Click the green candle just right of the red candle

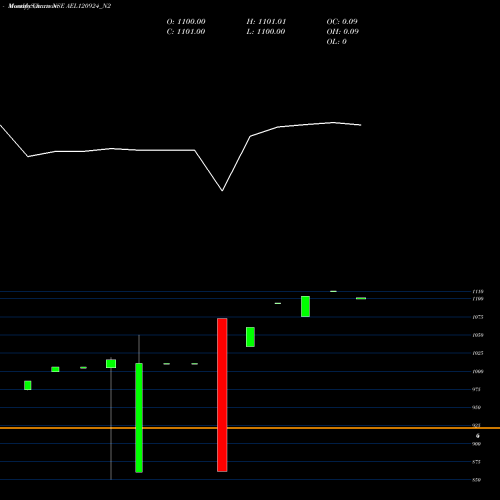(250, 337)
